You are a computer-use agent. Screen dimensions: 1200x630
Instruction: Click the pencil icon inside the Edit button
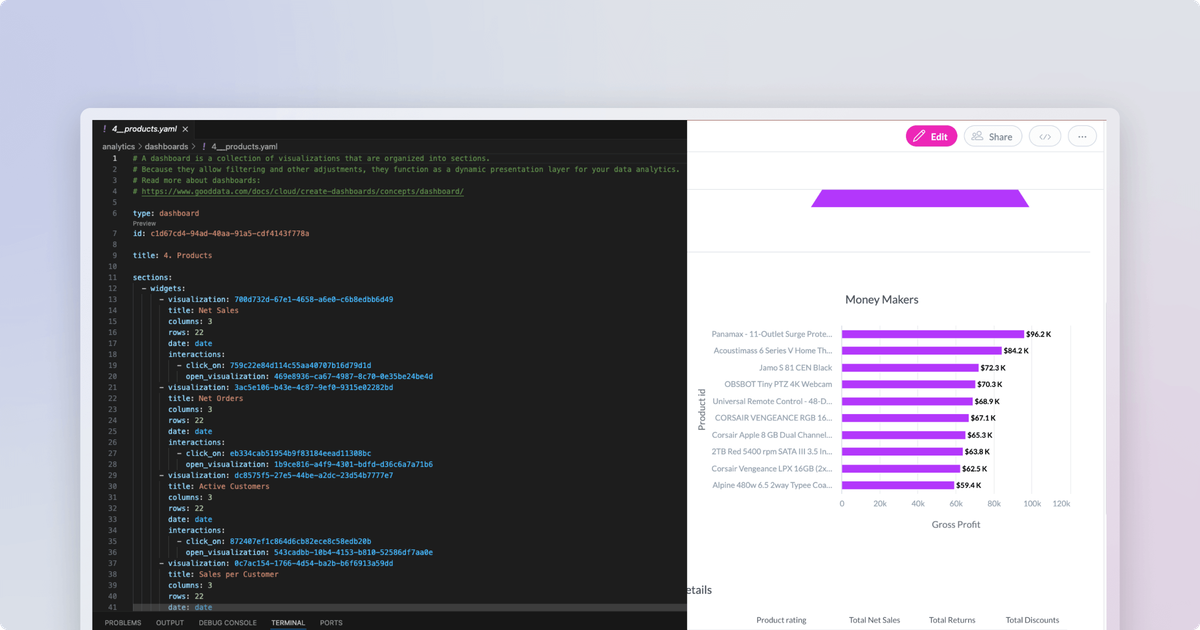tap(919, 136)
